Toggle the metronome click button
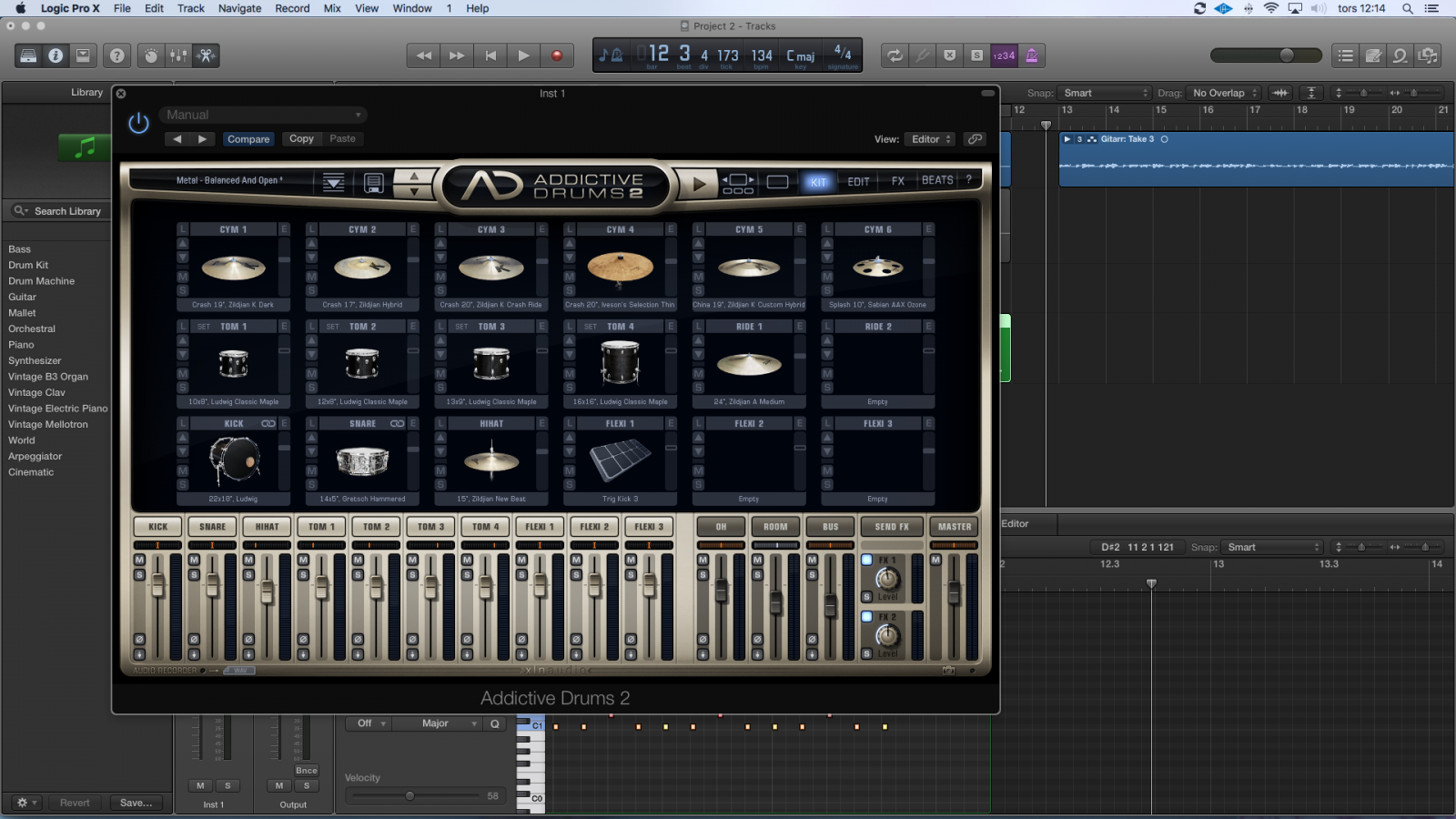The image size is (1456, 819). (1032, 56)
